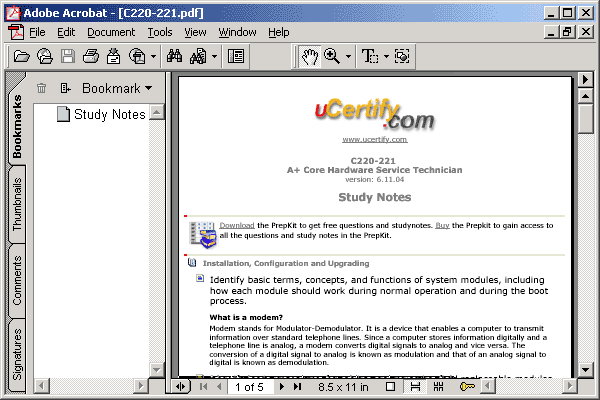
Task: Switch to the Comments side tab
Action: pos(17,281)
